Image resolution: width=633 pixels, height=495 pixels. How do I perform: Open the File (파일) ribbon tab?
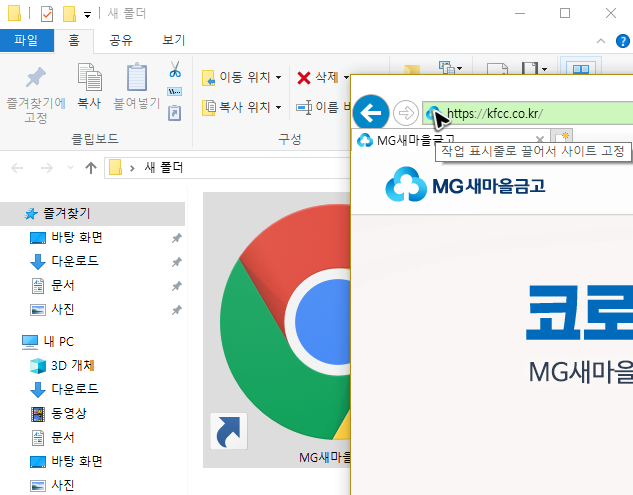(x=27, y=40)
